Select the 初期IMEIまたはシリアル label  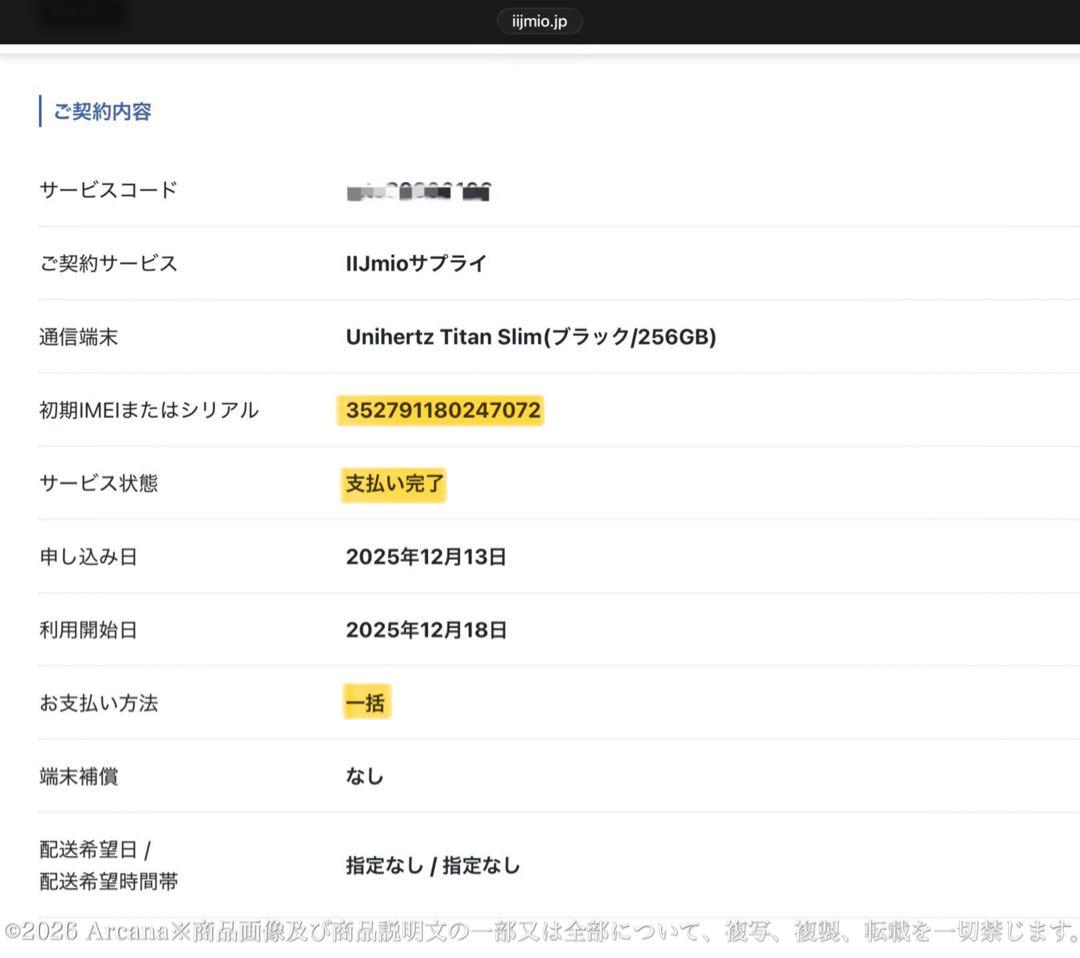point(148,410)
